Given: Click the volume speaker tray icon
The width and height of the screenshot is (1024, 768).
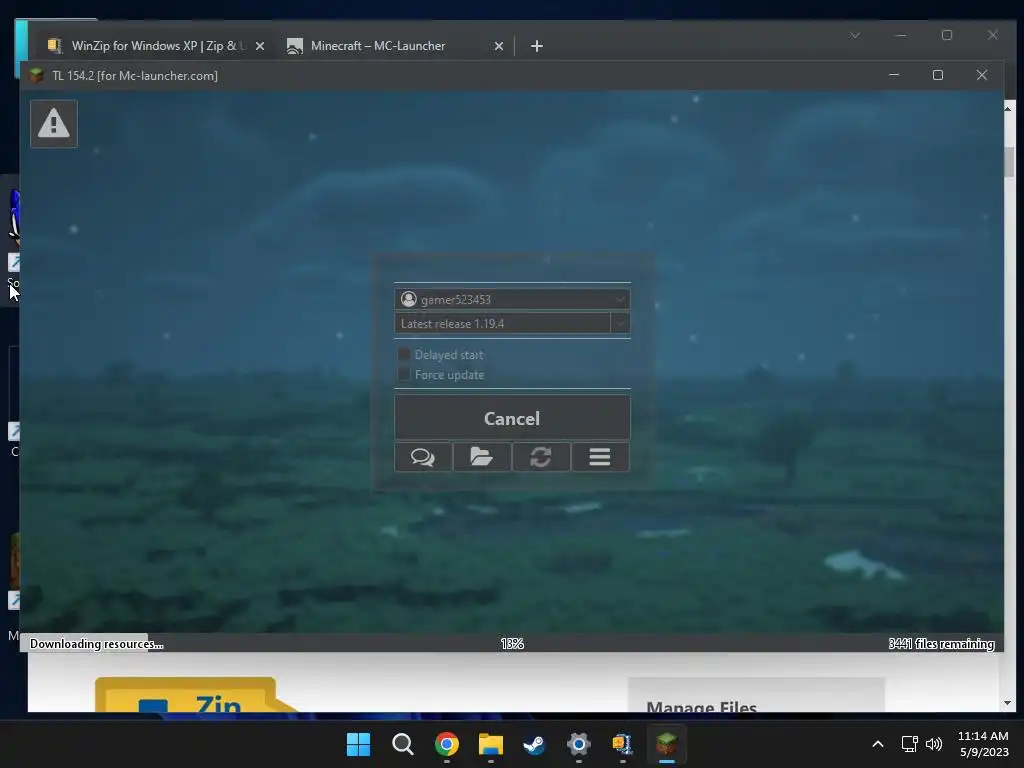Looking at the screenshot, I should click(934, 744).
